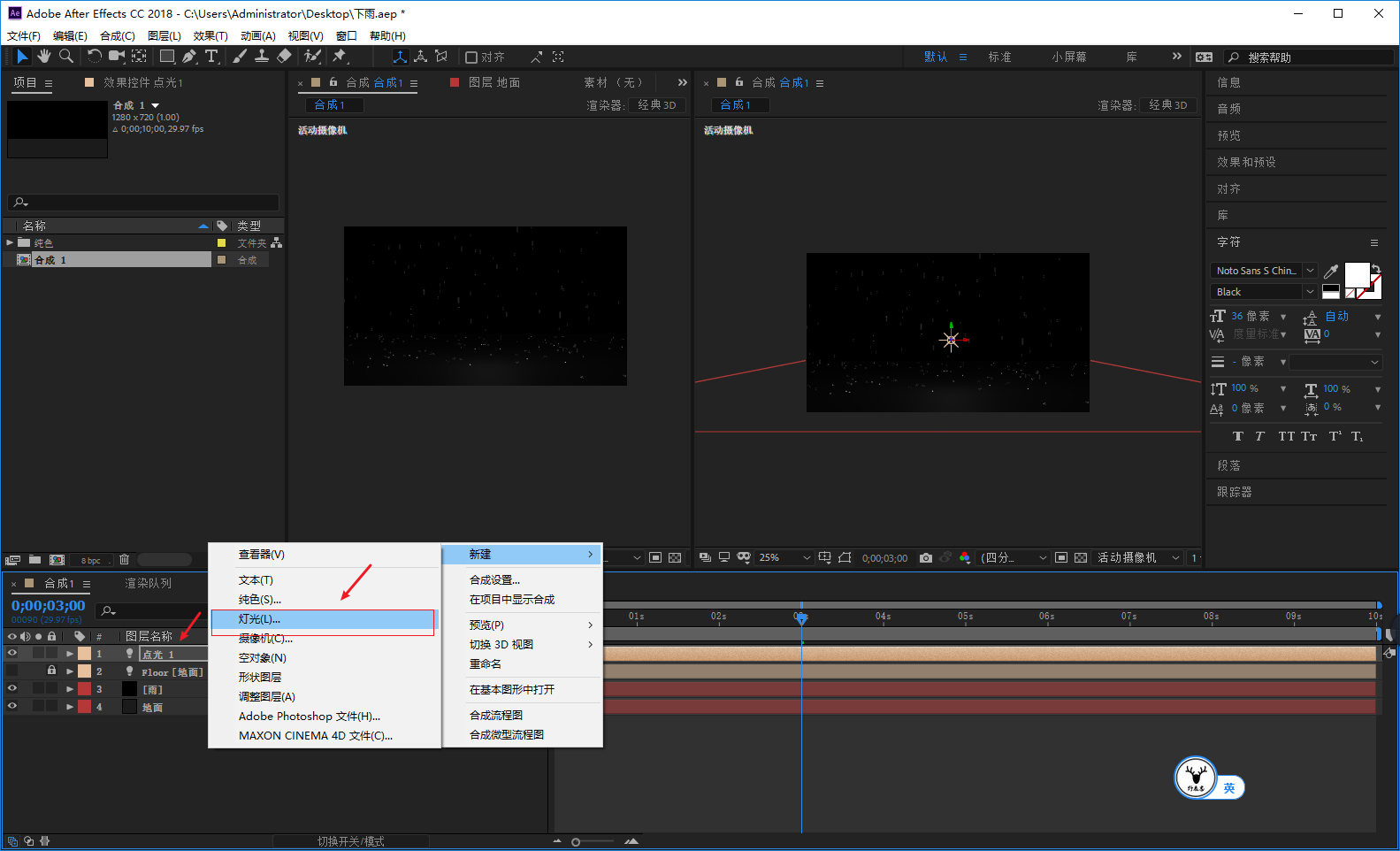Switch to the 渲染队列 tab

(x=148, y=584)
